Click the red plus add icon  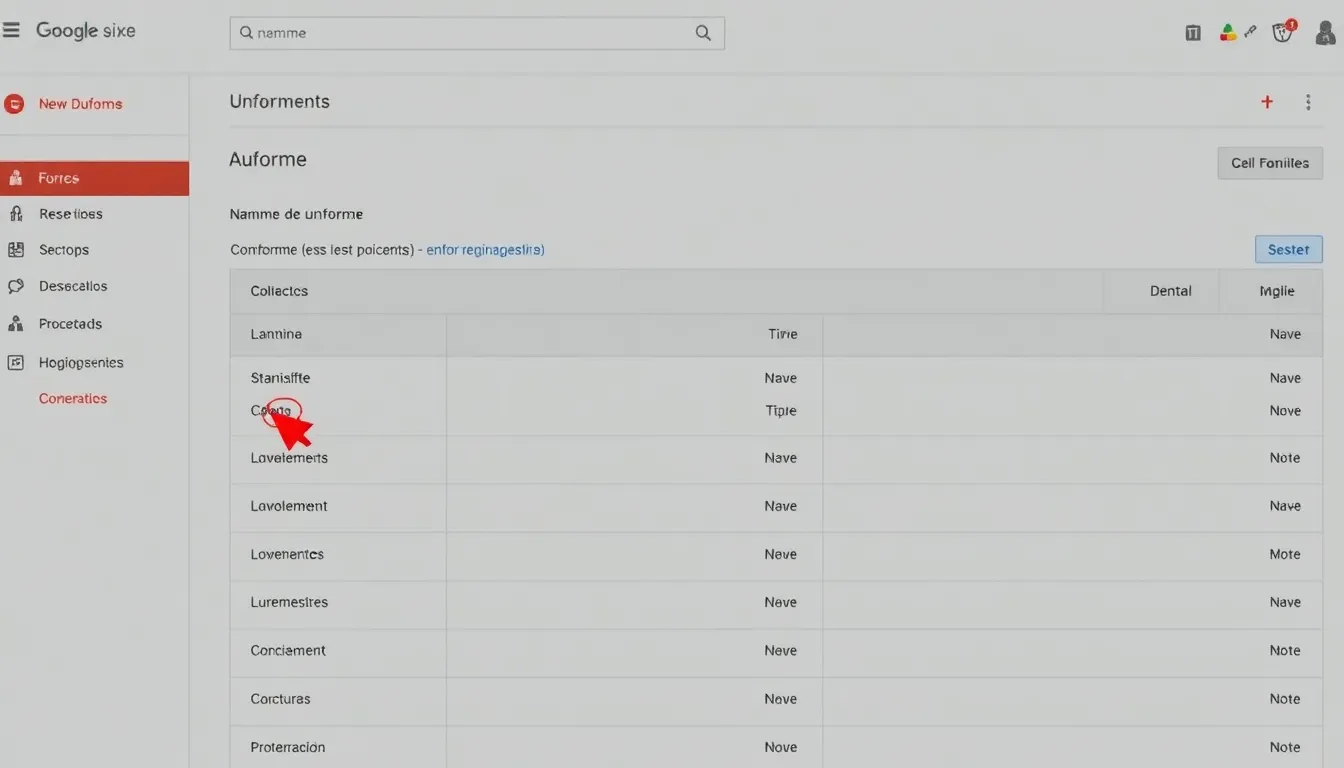click(x=1267, y=102)
